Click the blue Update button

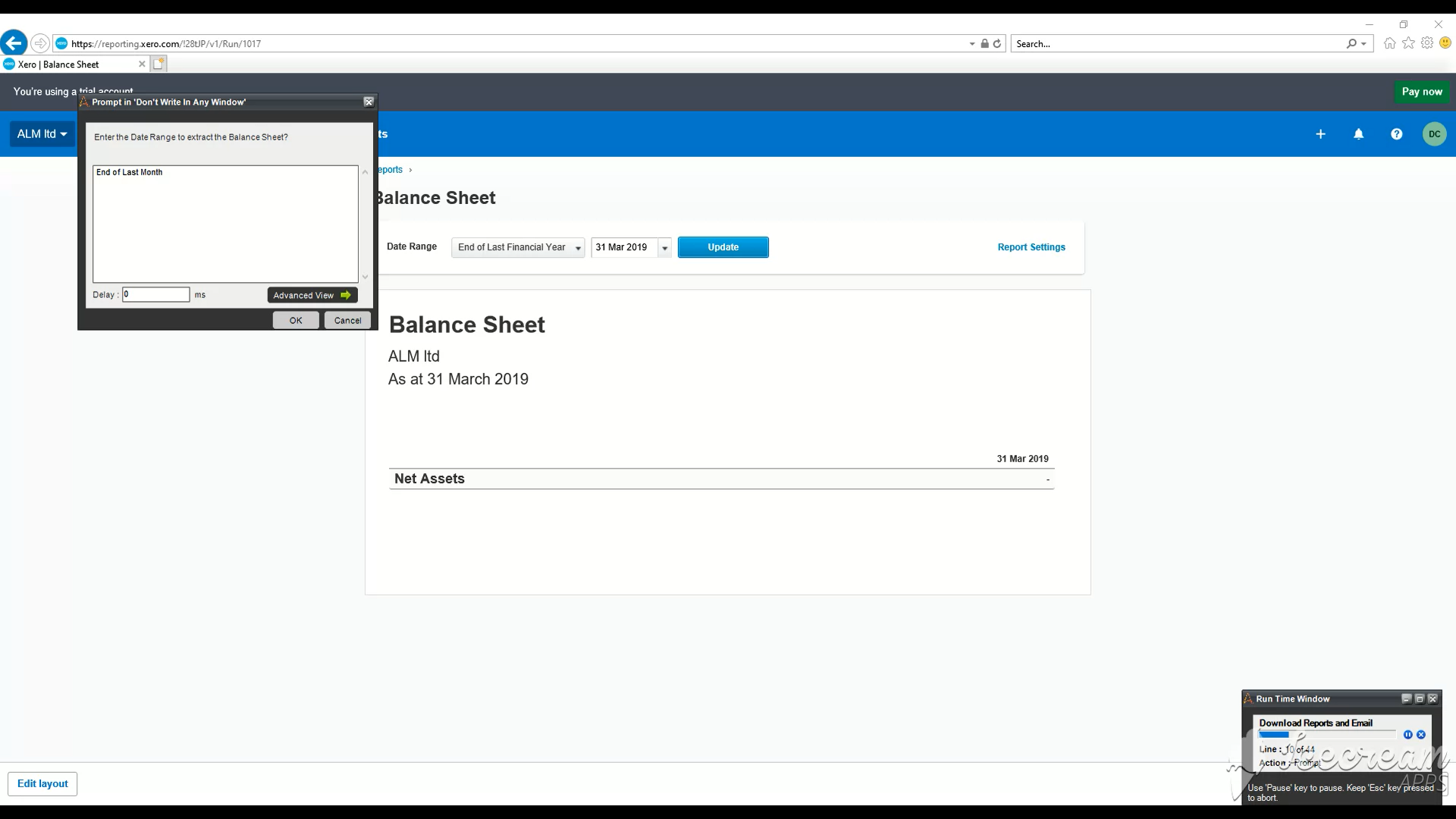point(723,247)
